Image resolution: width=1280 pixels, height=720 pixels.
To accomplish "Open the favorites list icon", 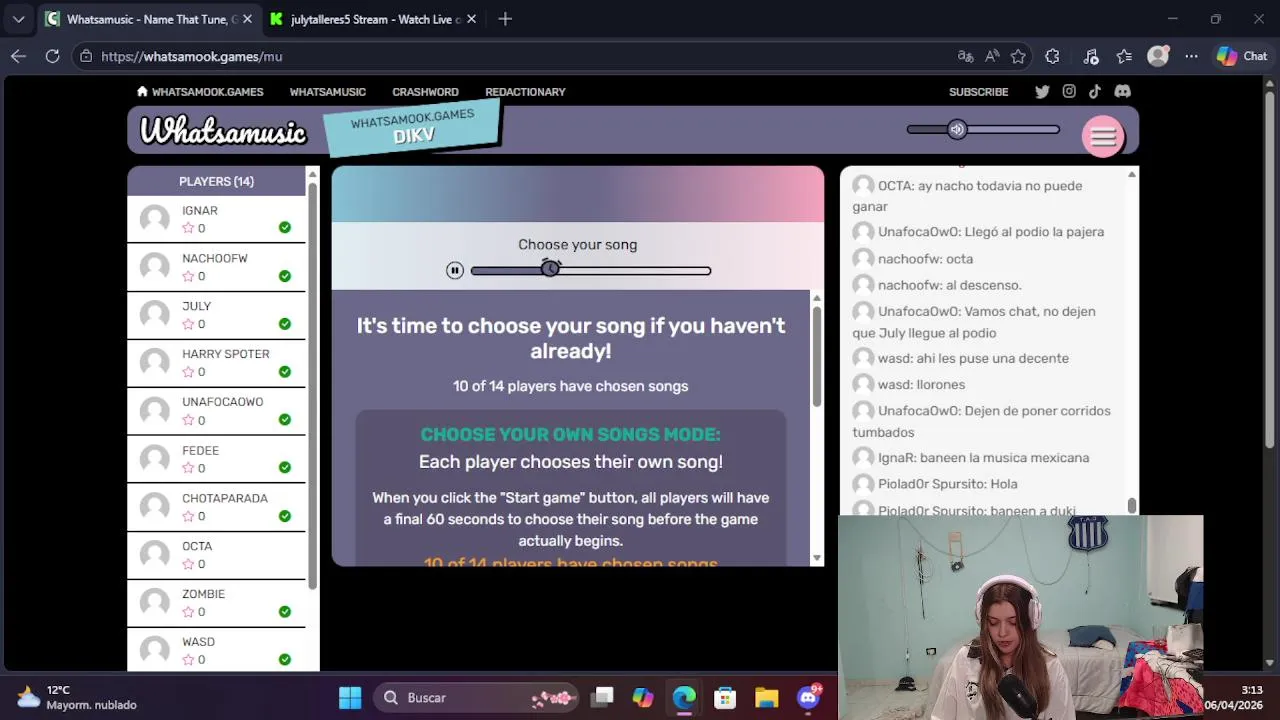I will click(x=1124, y=56).
